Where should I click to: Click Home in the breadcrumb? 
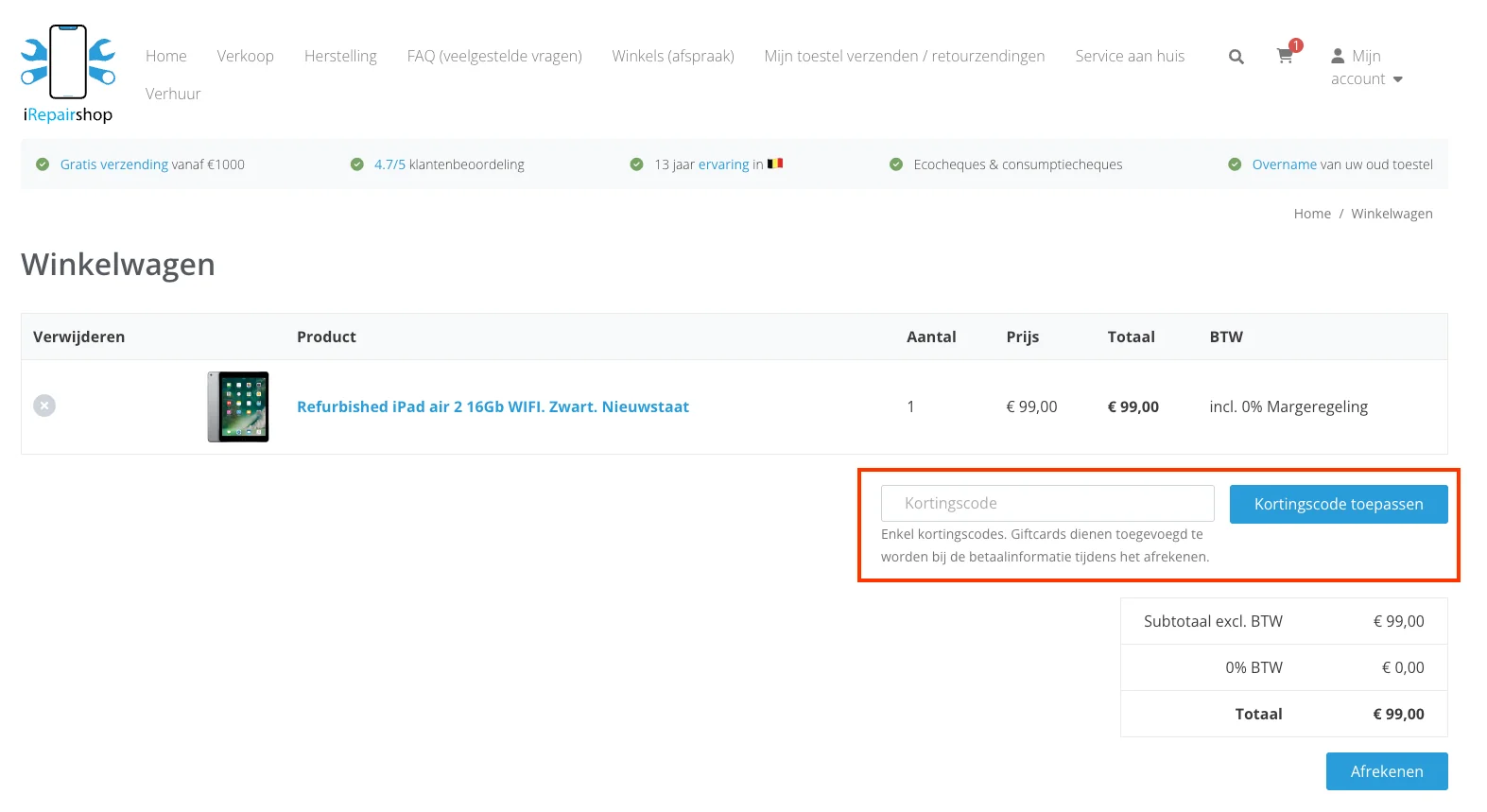(1312, 214)
